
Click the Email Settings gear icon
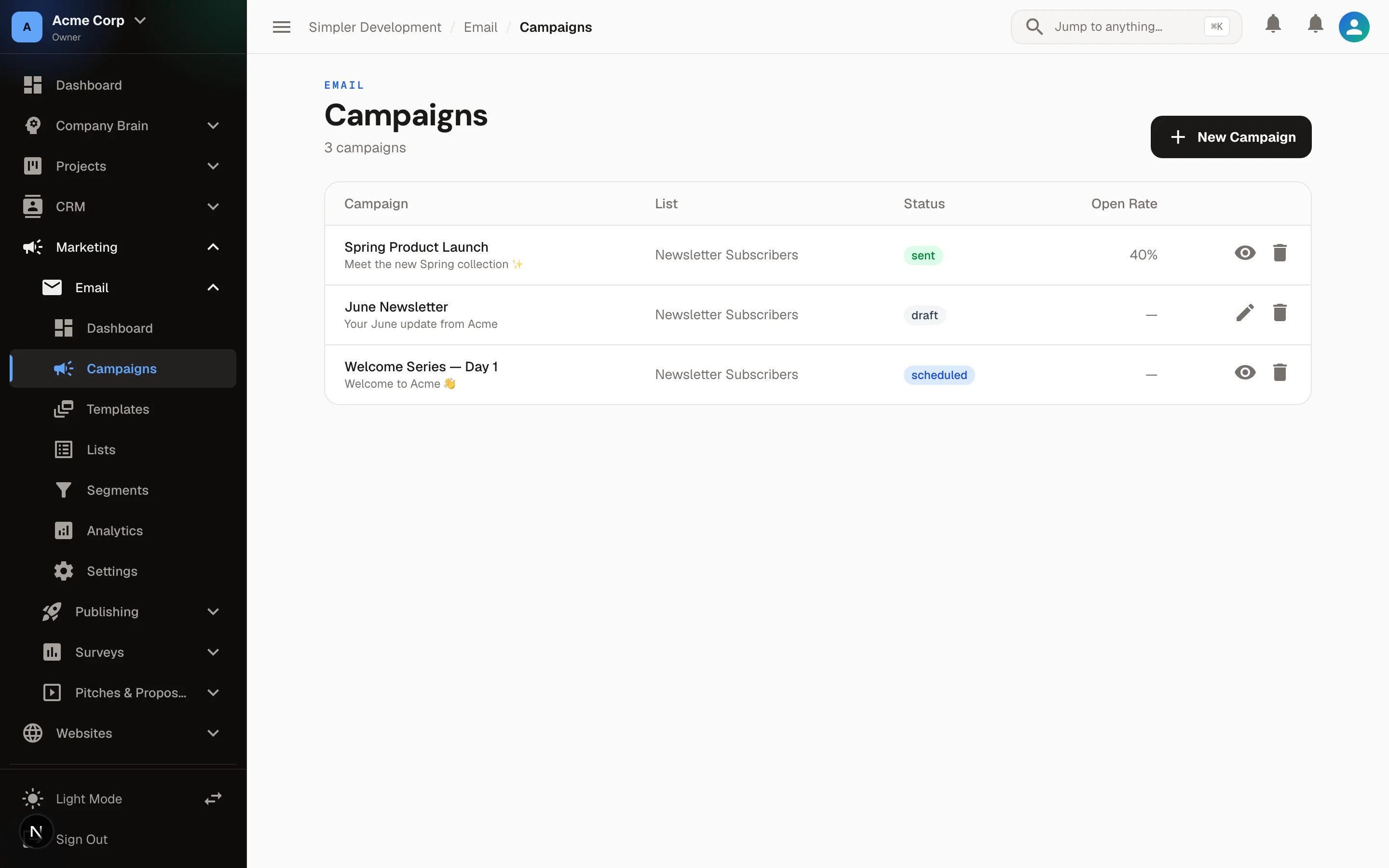(64, 570)
